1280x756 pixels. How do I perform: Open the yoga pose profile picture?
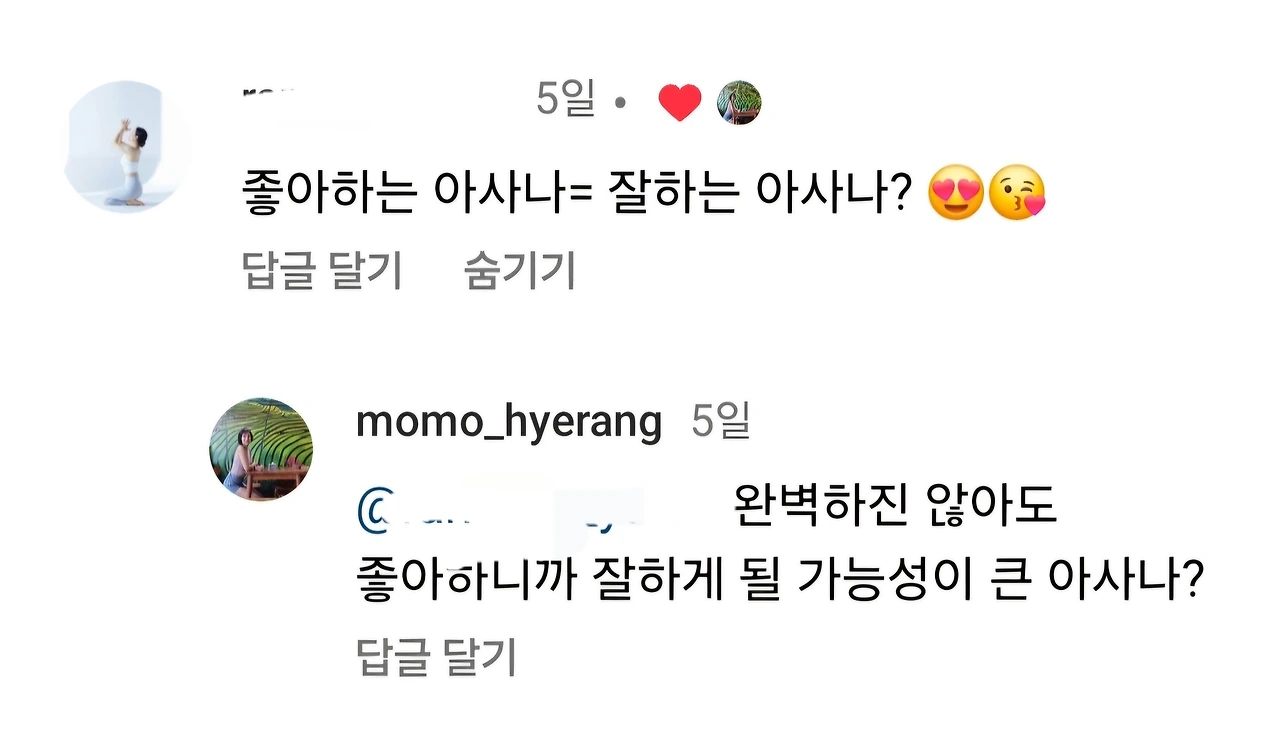pos(128,147)
